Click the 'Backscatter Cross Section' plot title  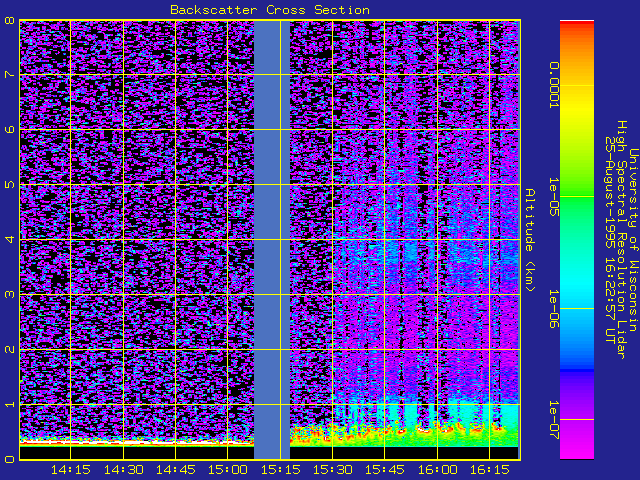click(270, 10)
